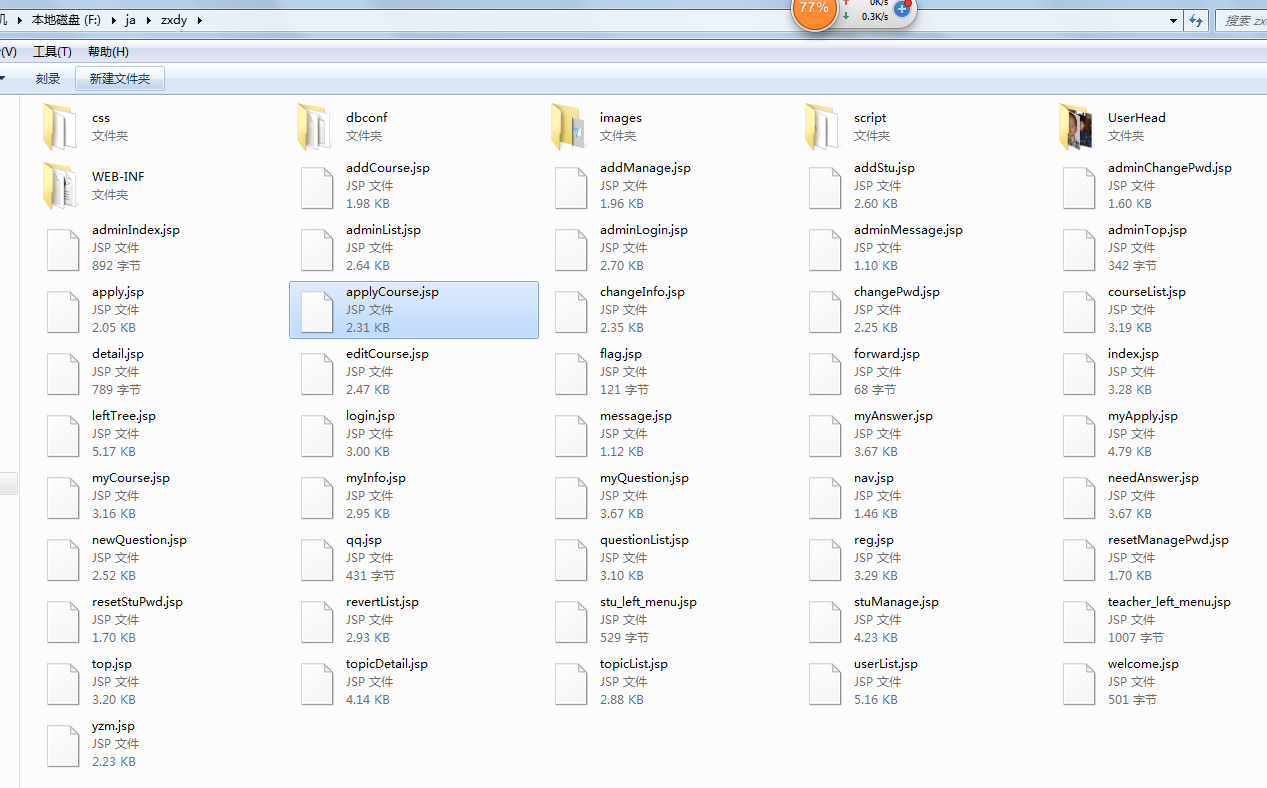Click the index.jsp file icon
1267x788 pixels.
pyautogui.click(x=1079, y=373)
